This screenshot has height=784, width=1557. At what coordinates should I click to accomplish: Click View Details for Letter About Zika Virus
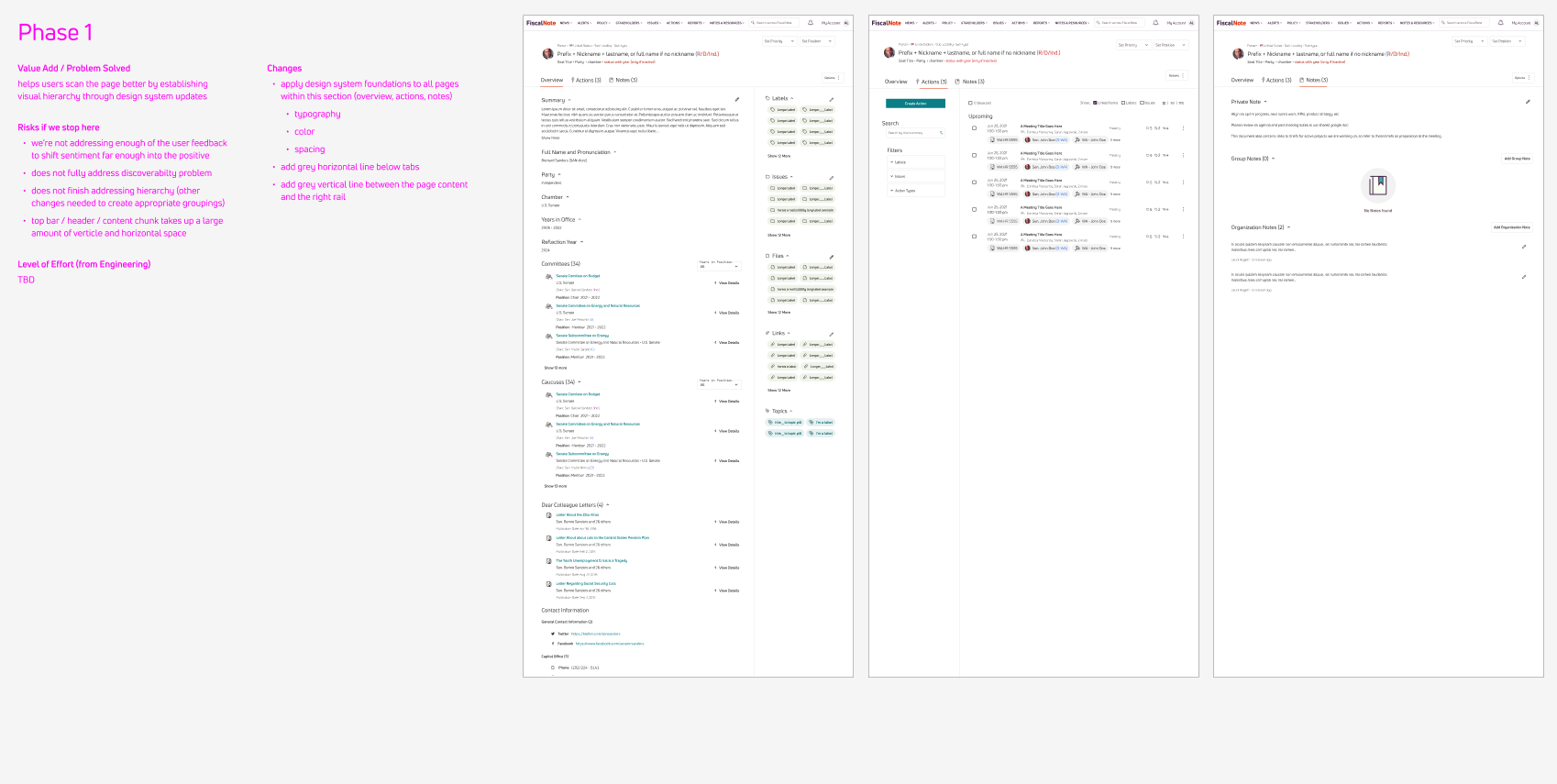pyautogui.click(x=727, y=522)
